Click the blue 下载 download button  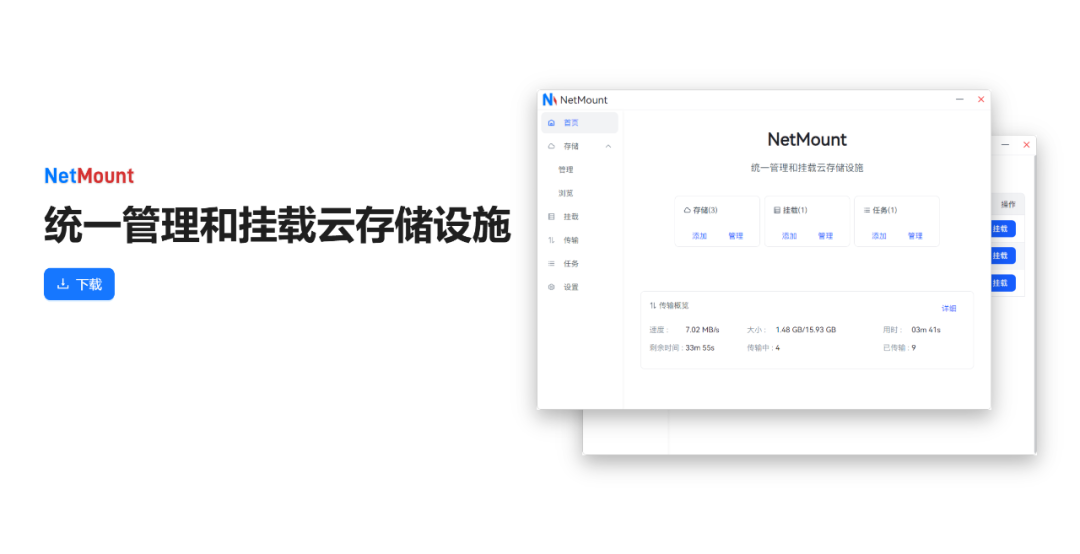click(79, 284)
